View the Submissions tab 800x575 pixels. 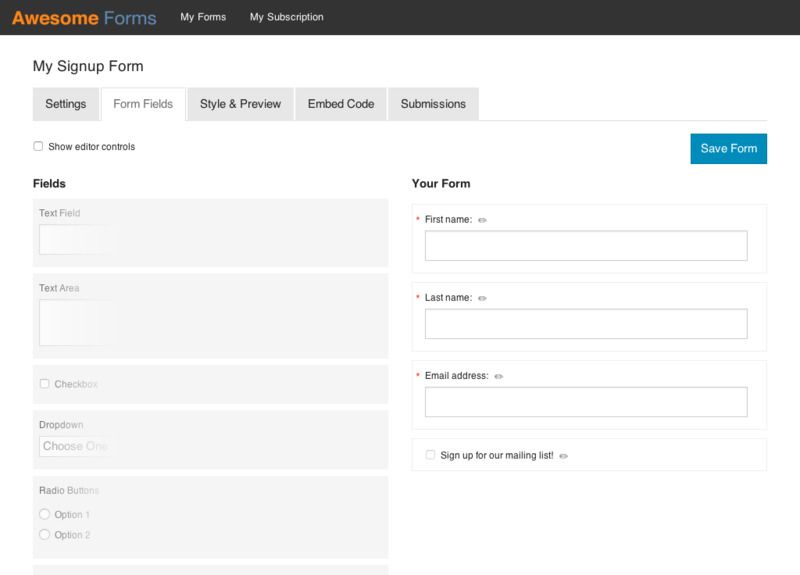pyautogui.click(x=433, y=104)
